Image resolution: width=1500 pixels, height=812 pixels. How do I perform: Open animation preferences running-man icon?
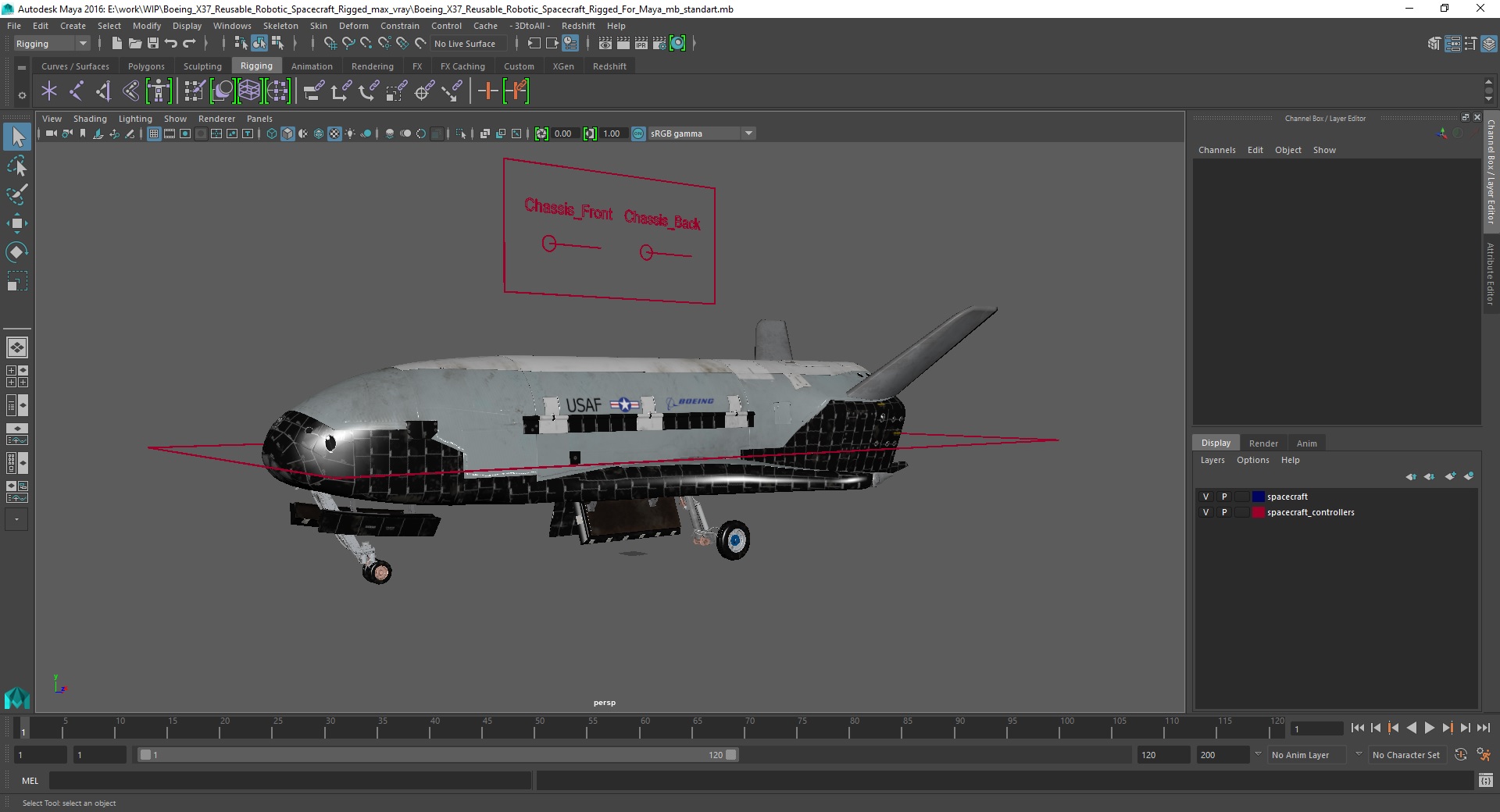[1484, 755]
